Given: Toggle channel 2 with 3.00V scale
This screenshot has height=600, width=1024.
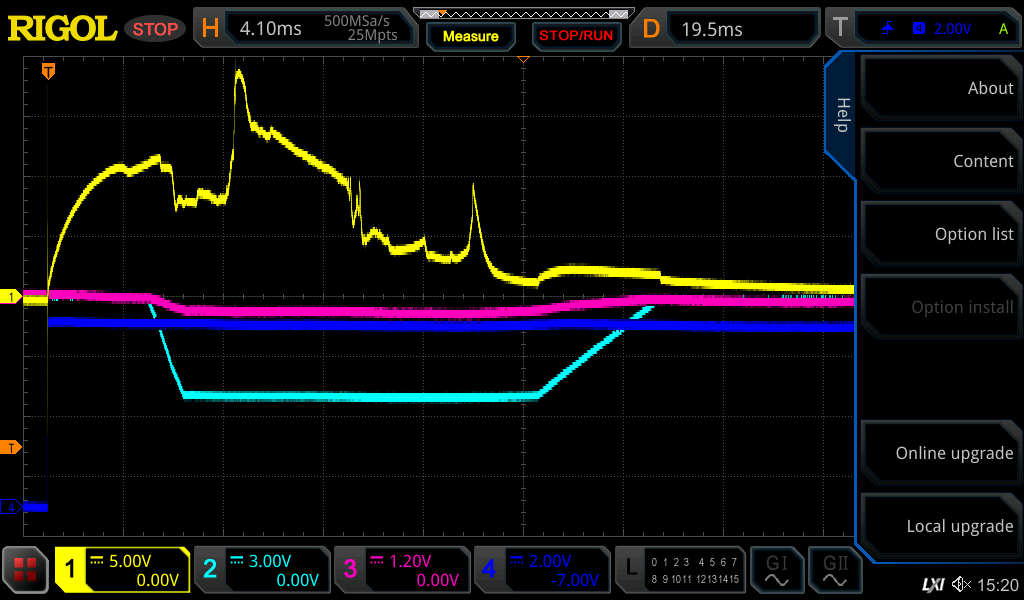Looking at the screenshot, I should [262, 570].
